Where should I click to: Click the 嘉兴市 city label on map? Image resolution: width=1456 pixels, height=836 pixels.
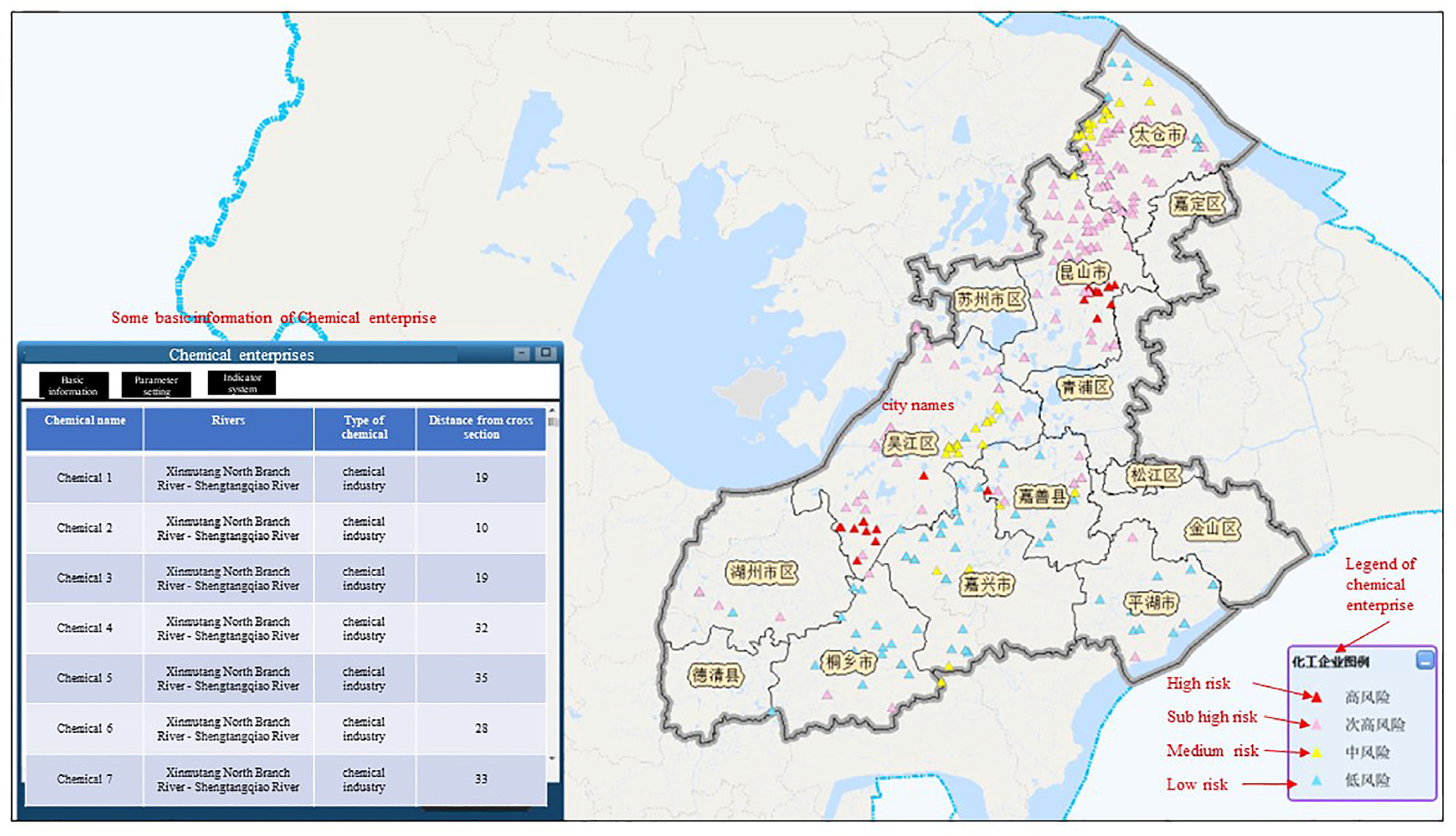(987, 584)
